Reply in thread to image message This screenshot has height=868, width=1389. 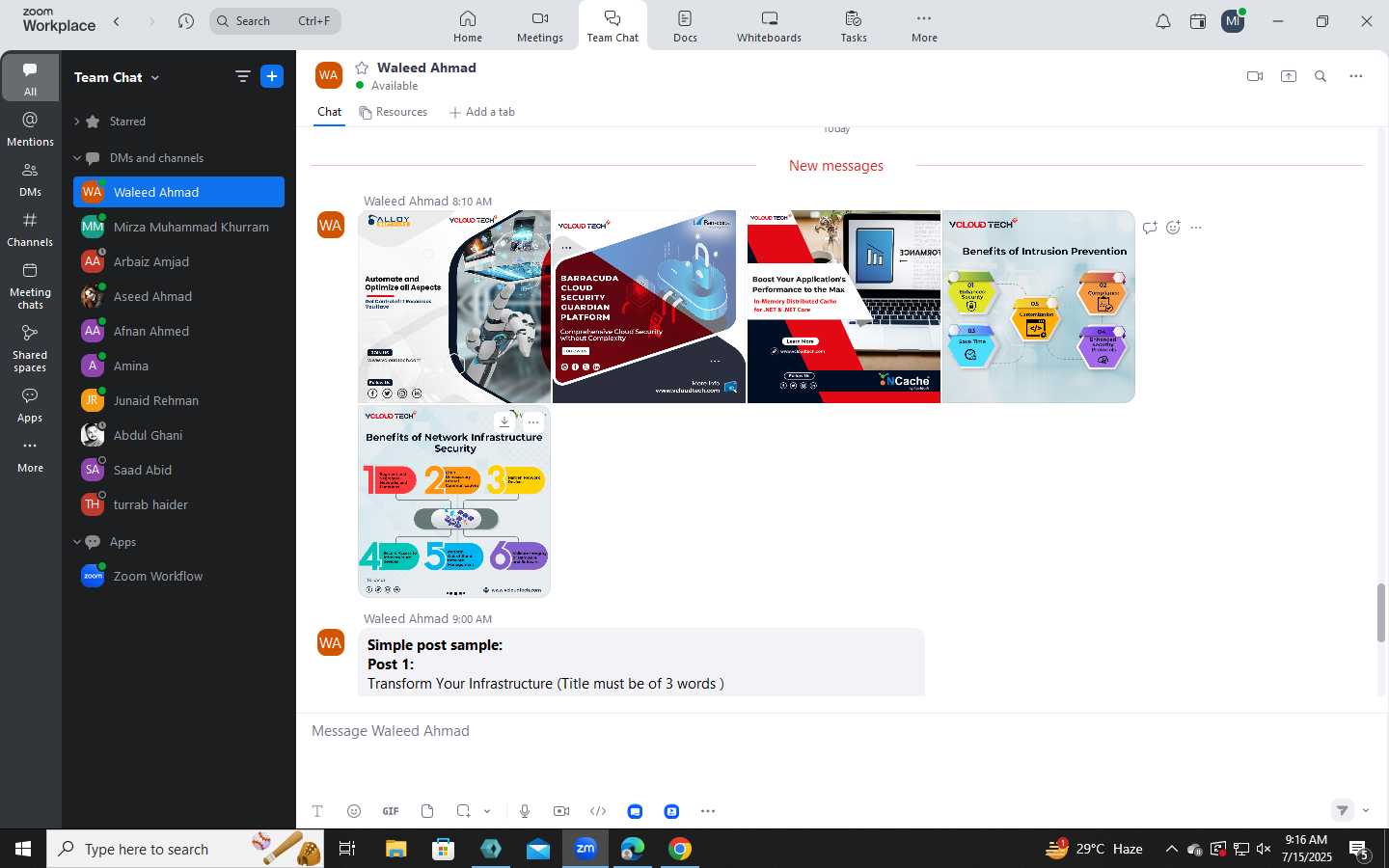[x=1150, y=228]
